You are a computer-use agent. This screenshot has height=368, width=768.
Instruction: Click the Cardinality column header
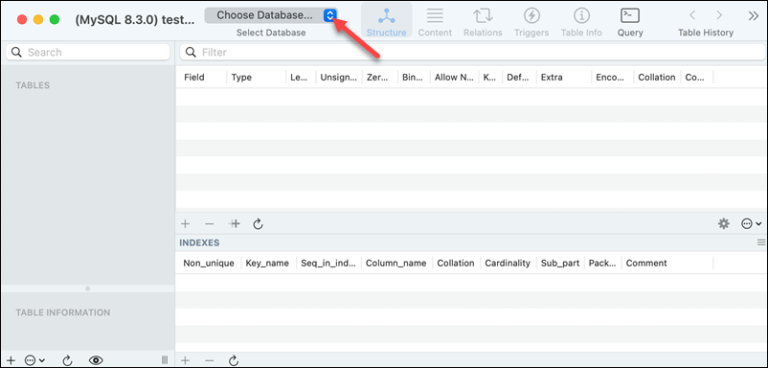[508, 263]
